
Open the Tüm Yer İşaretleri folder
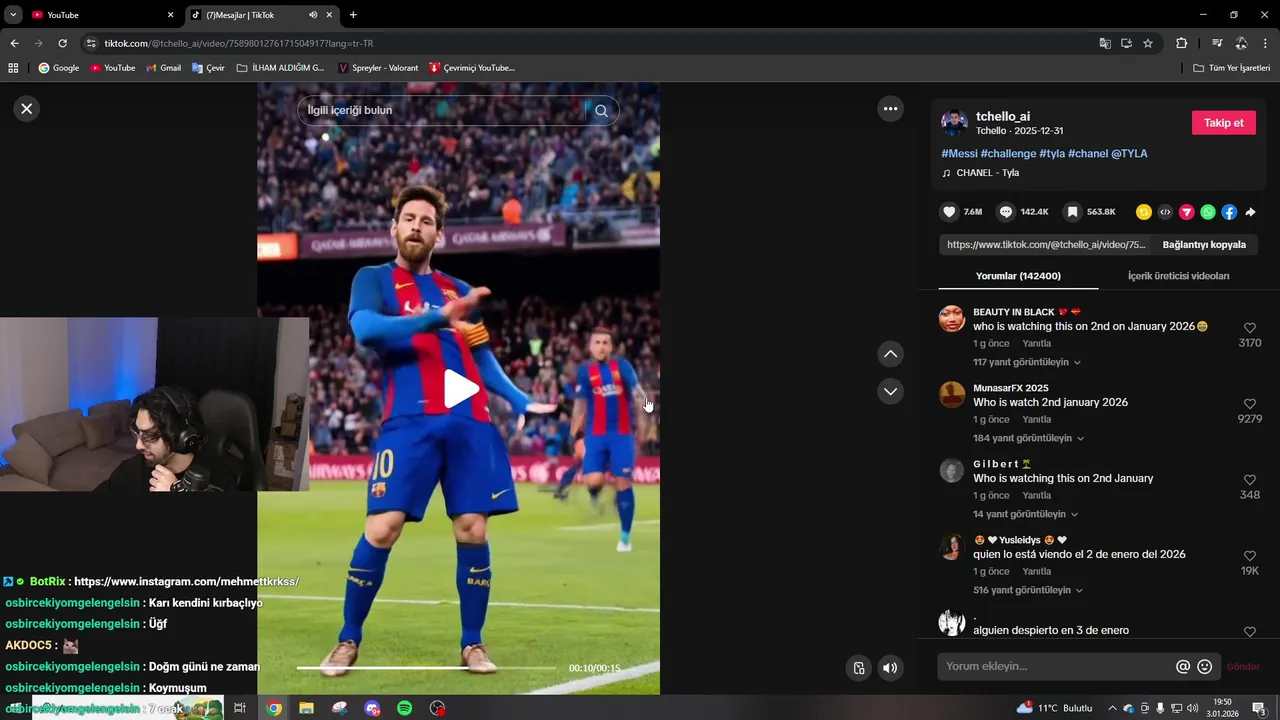1232,68
